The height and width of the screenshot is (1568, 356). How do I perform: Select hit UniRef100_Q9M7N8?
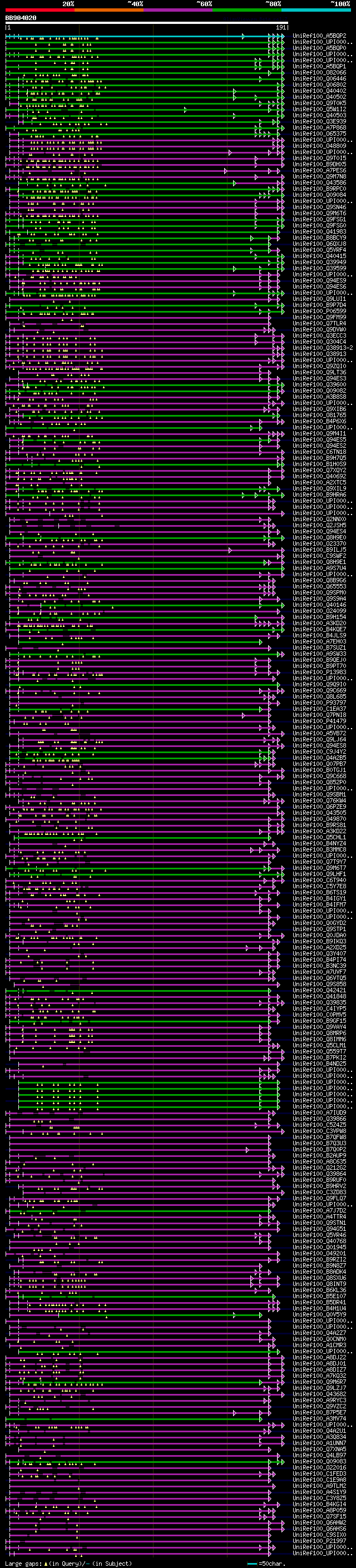pyautogui.click(x=319, y=176)
